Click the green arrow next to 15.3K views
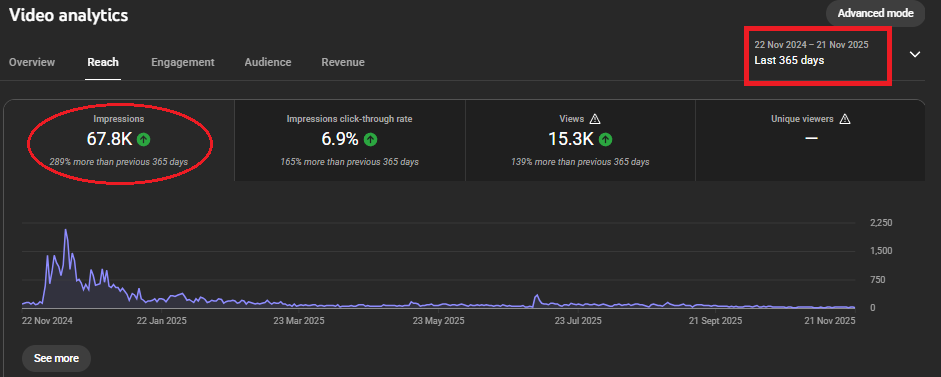 606,139
